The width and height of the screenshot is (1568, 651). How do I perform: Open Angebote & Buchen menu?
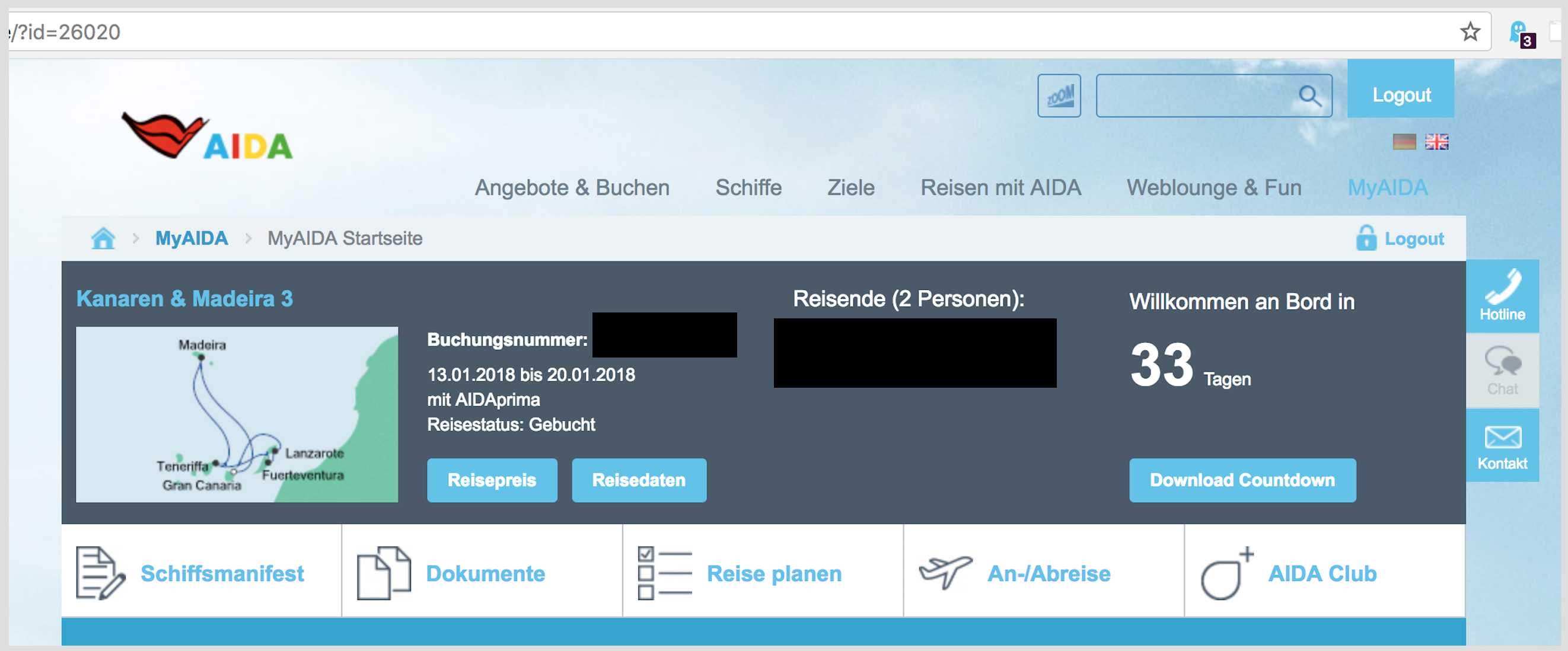click(x=572, y=187)
